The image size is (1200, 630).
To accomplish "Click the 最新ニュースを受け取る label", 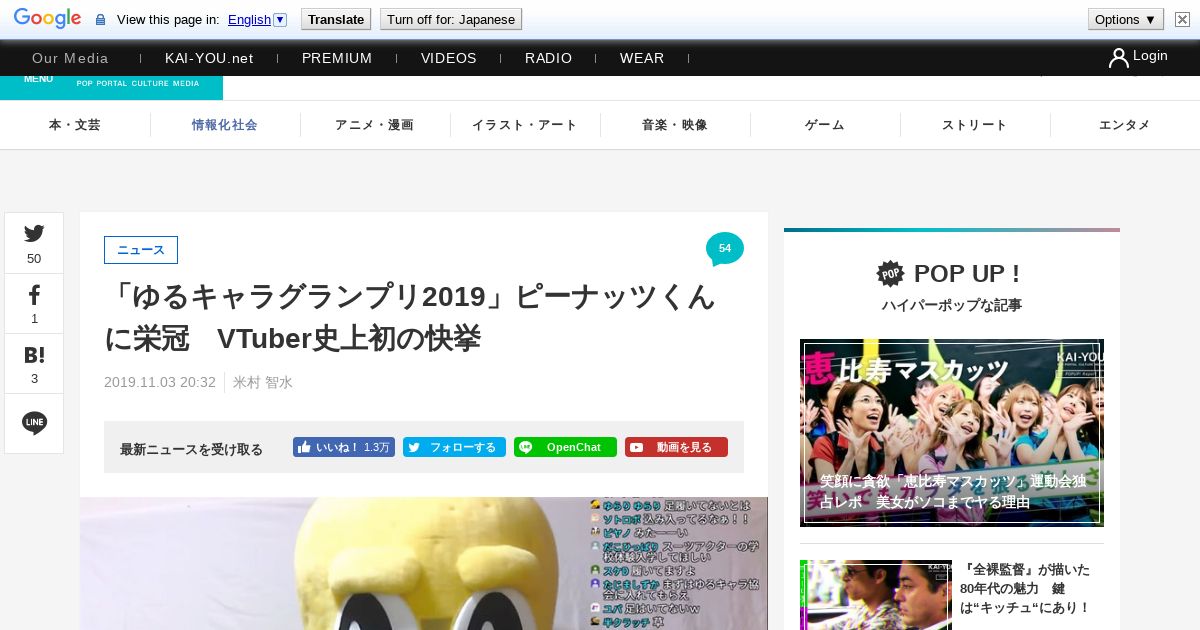I will 191,449.
